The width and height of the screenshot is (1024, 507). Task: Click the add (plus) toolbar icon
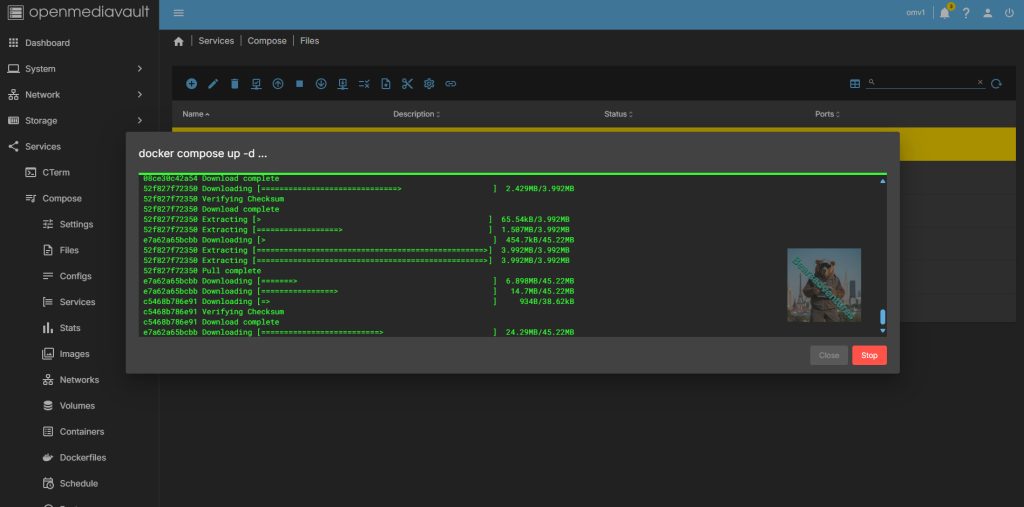[x=191, y=84]
